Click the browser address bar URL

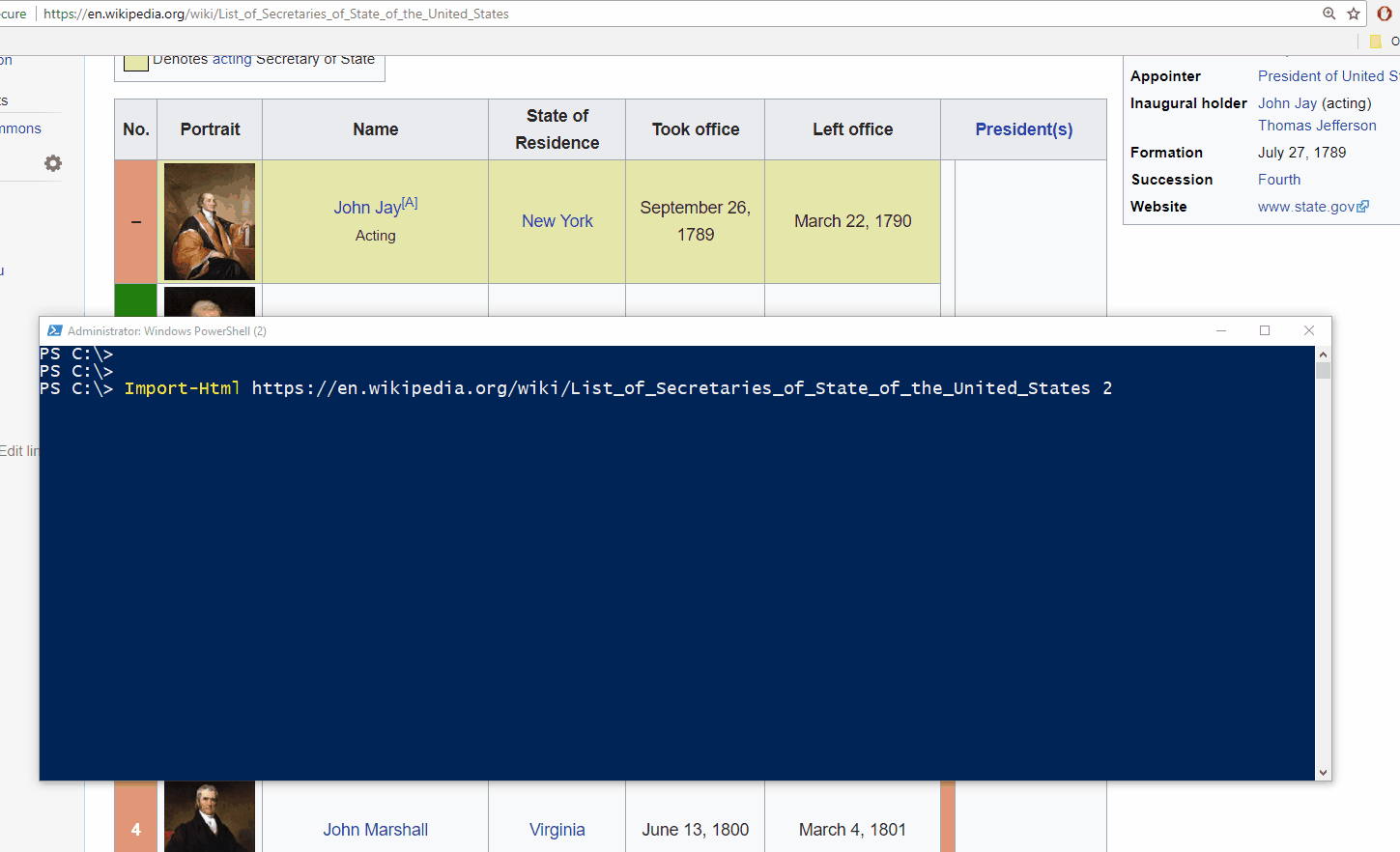(276, 14)
